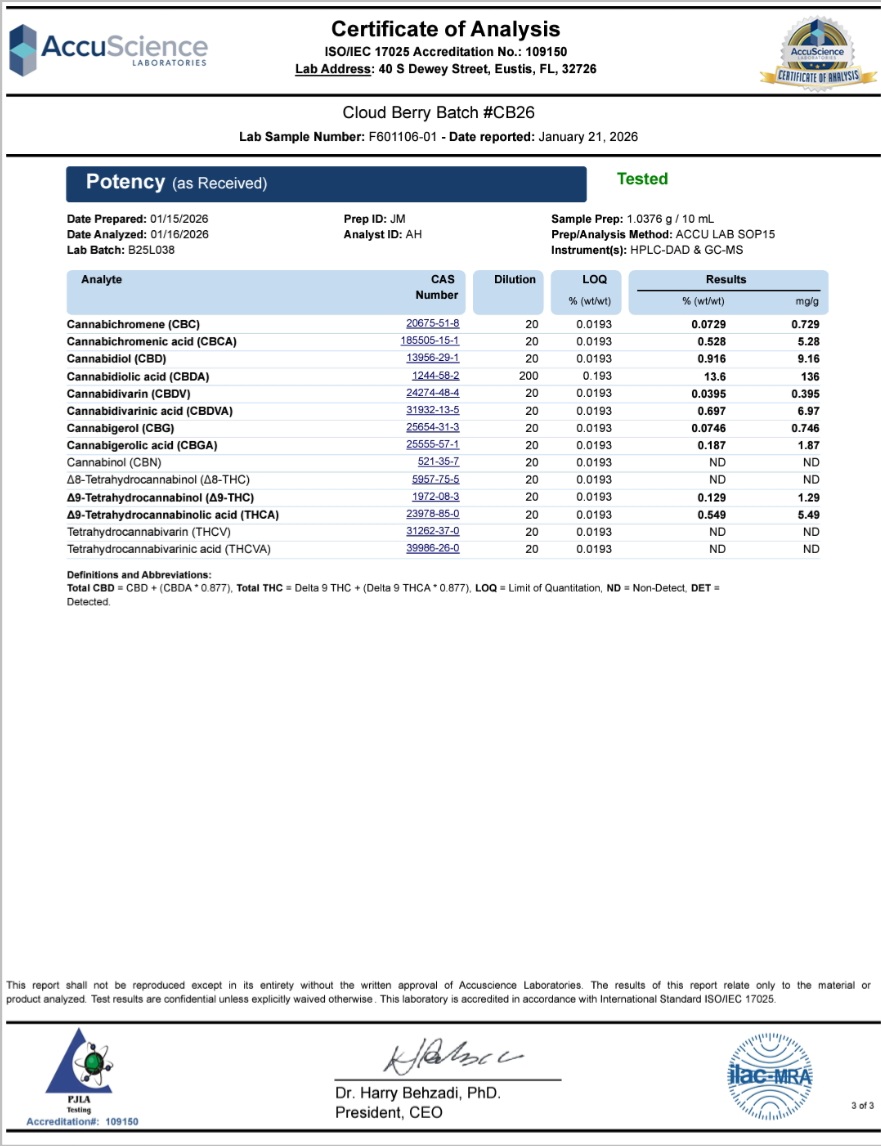Click the Potency (as Received) header banner
Image resolution: width=881 pixels, height=1146 pixels.
326,183
